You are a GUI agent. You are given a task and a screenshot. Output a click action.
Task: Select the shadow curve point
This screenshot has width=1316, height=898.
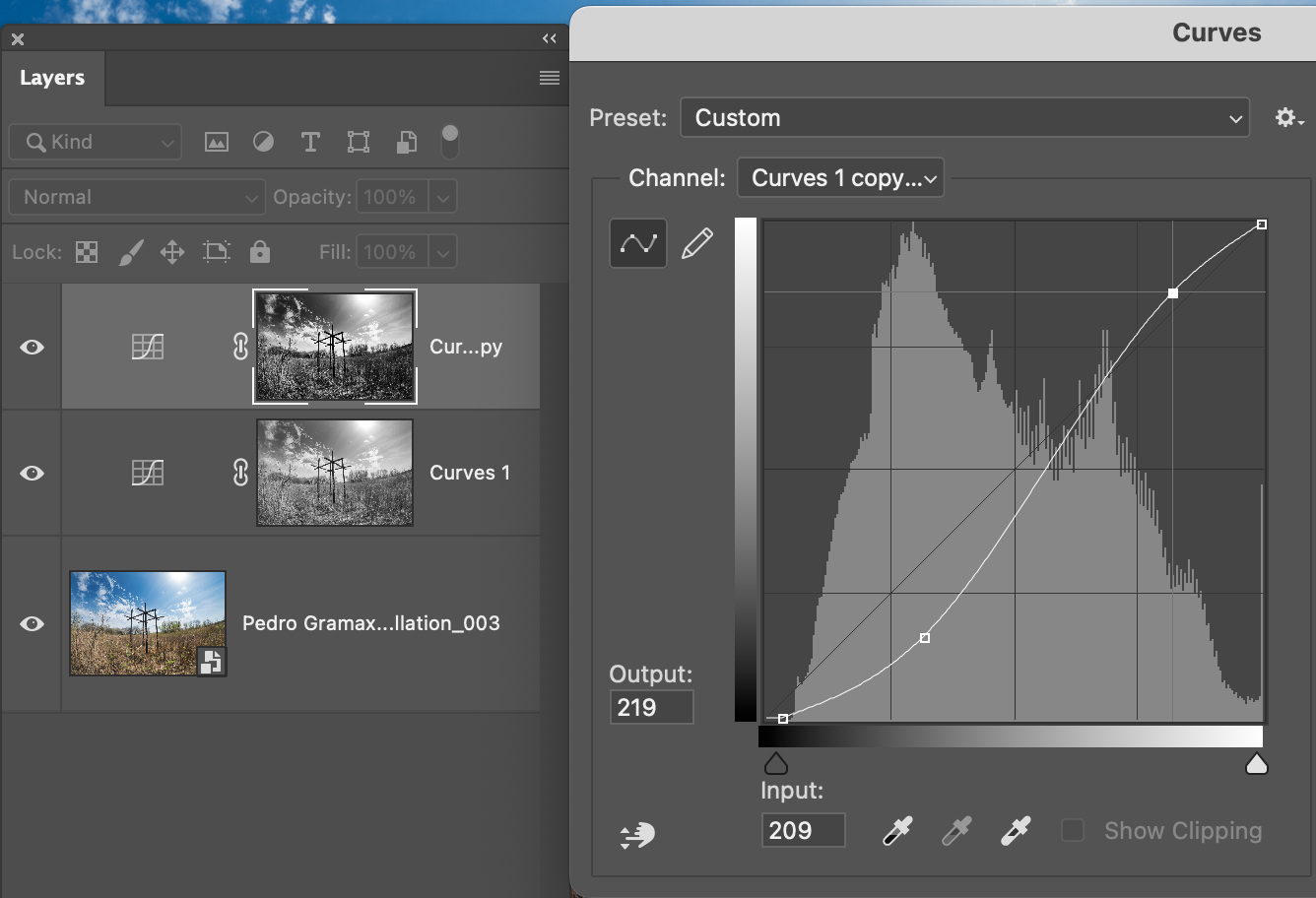coord(925,638)
